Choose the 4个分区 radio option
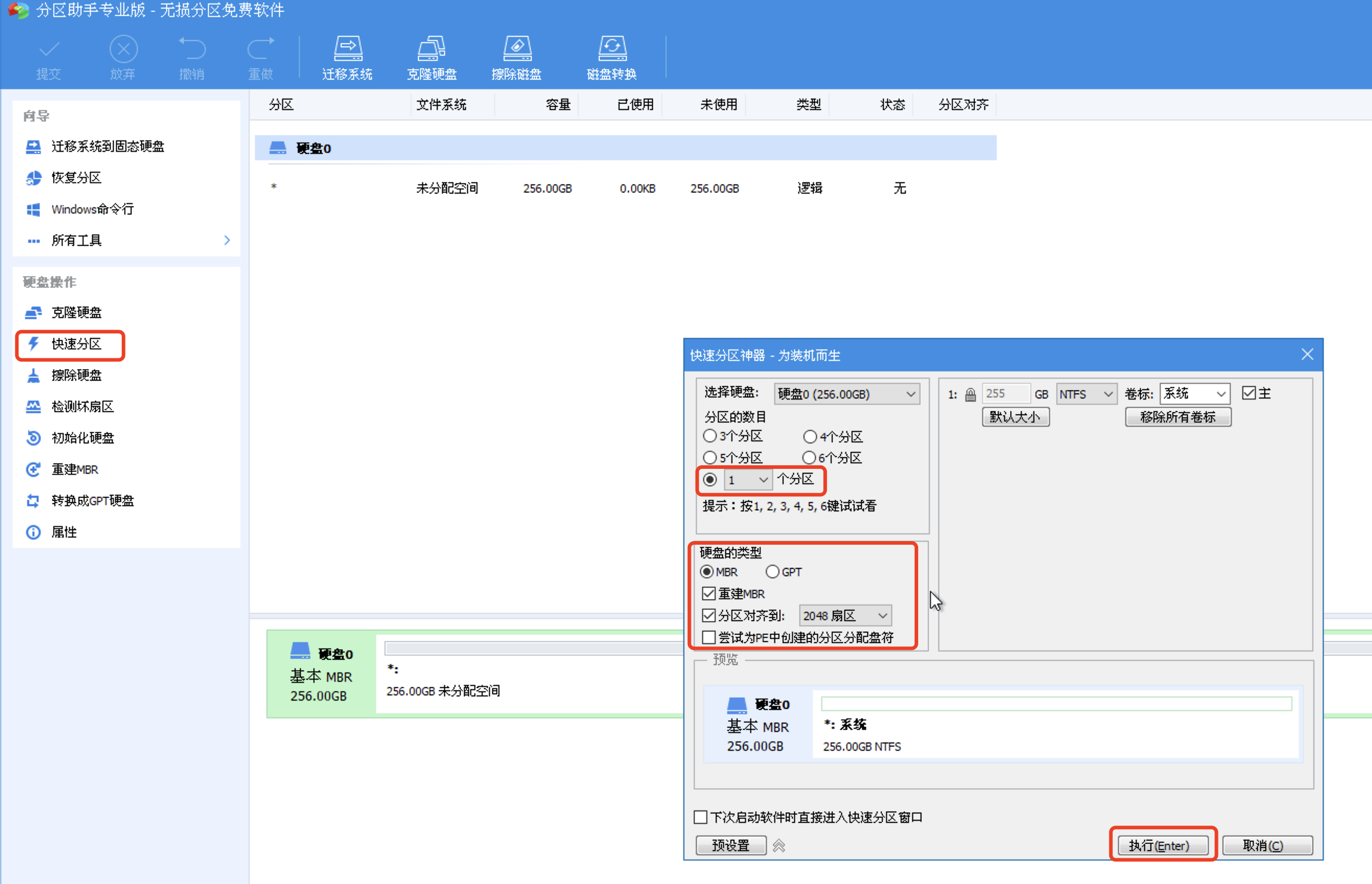 [x=810, y=437]
